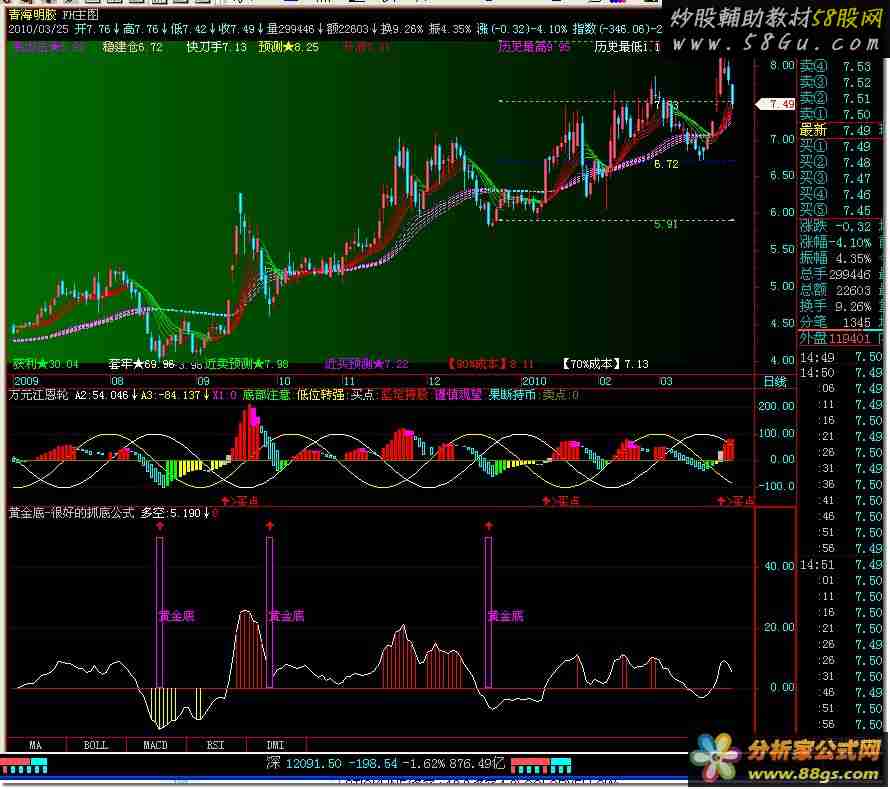Click the 日线 period label
This screenshot has width=890, height=789.
(775, 381)
